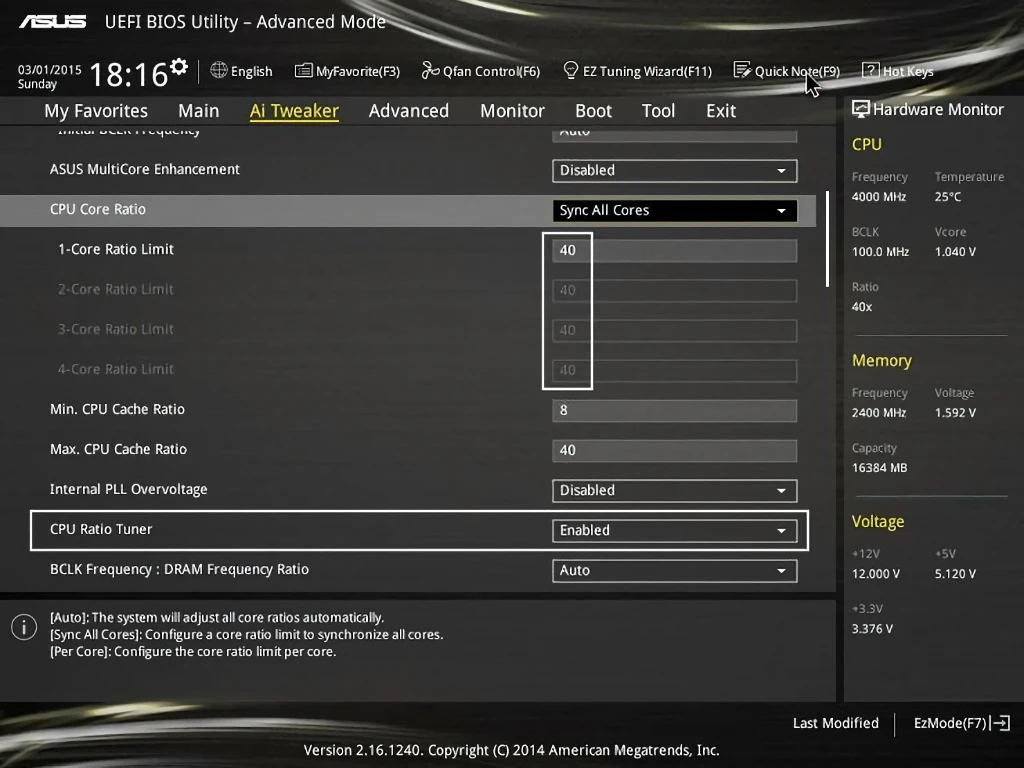Click the 03/01/2015 date
The image size is (1024, 768).
click(x=50, y=69)
